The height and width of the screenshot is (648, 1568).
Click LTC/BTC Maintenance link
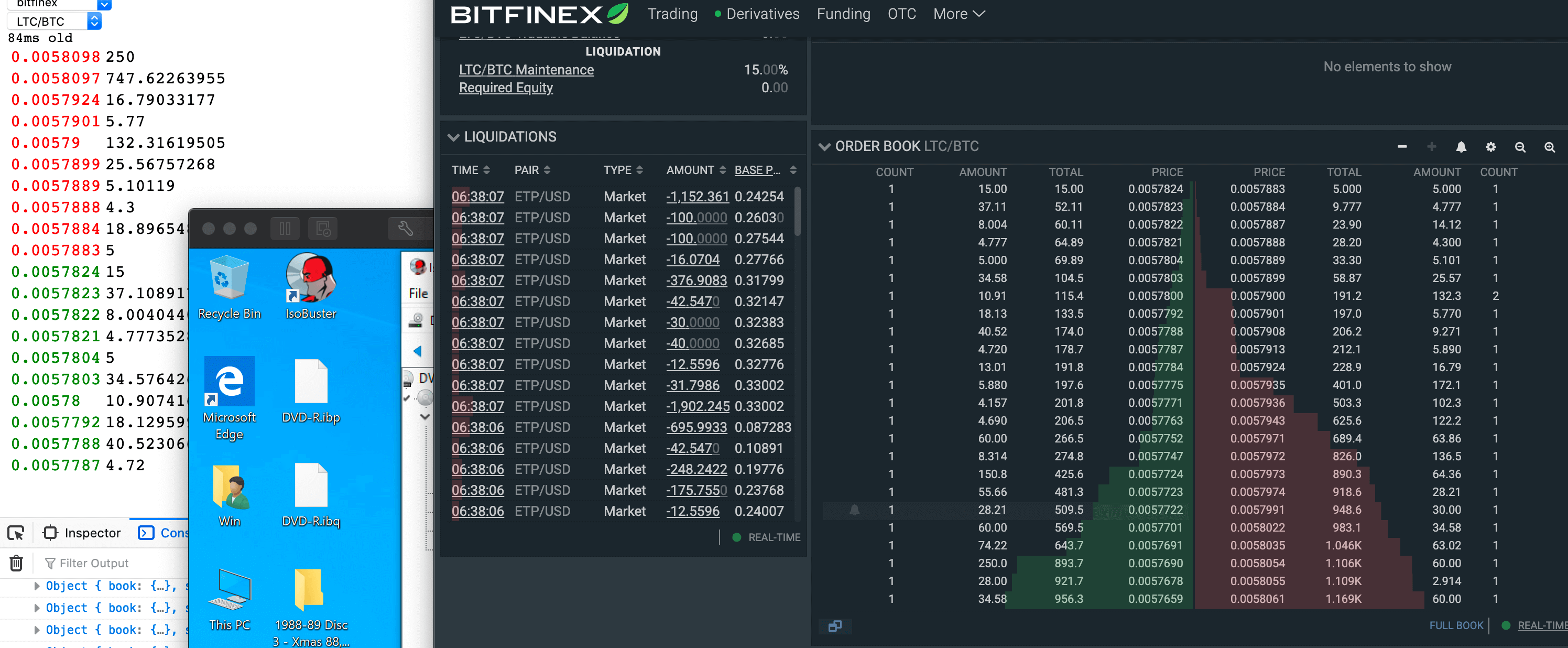point(526,69)
